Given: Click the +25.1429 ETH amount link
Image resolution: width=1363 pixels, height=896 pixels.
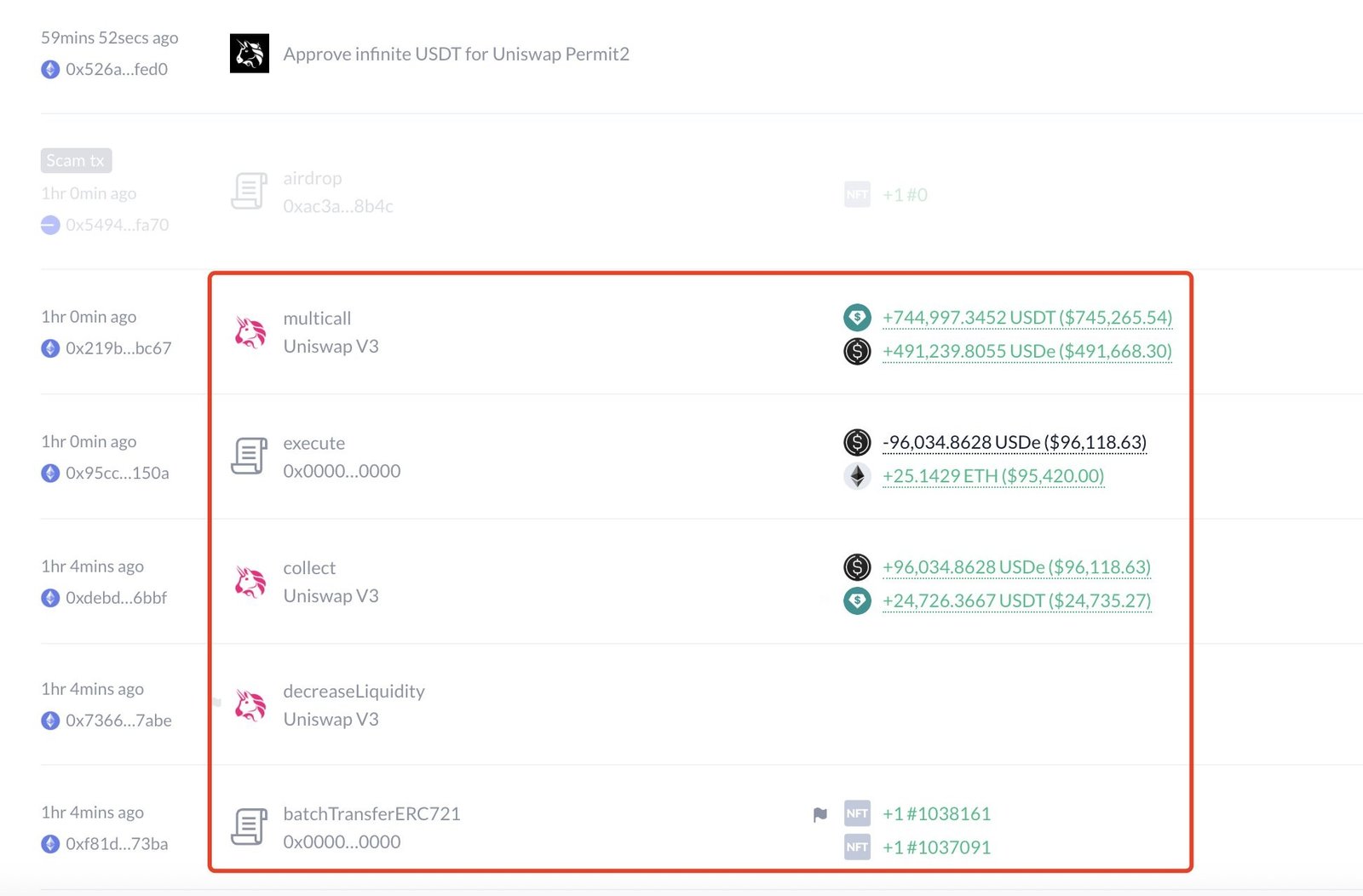Looking at the screenshot, I should point(992,476).
